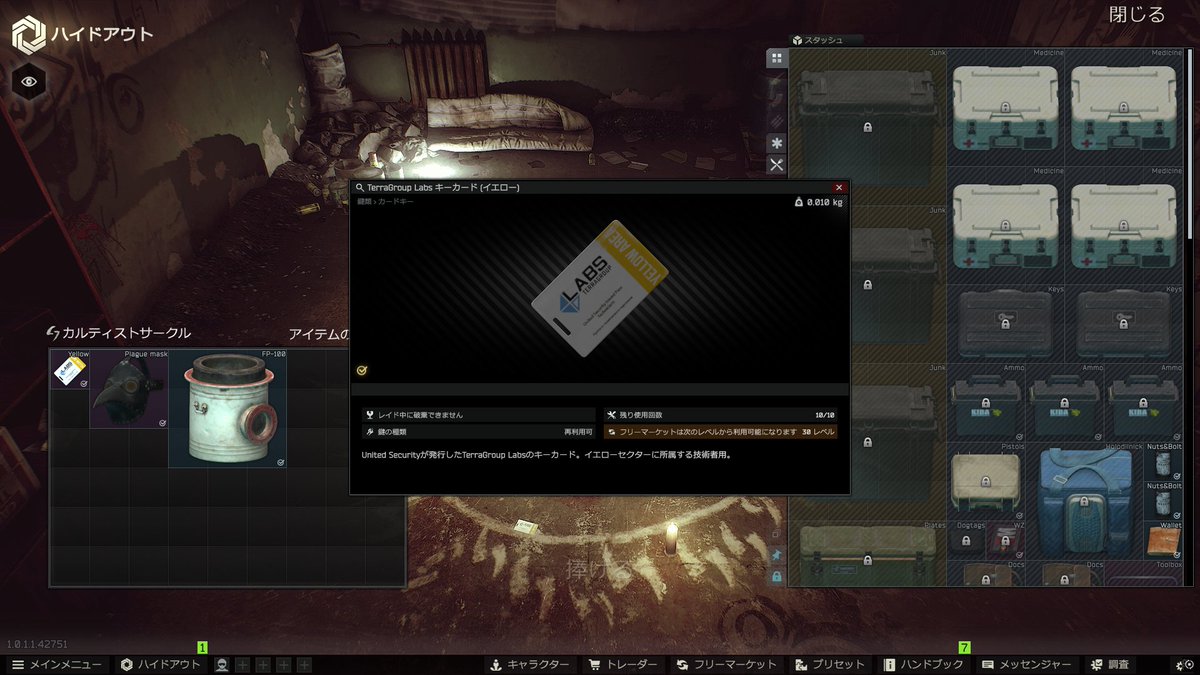Click the WZ wallet item in stash
1200x675 pixels.
click(x=1004, y=543)
